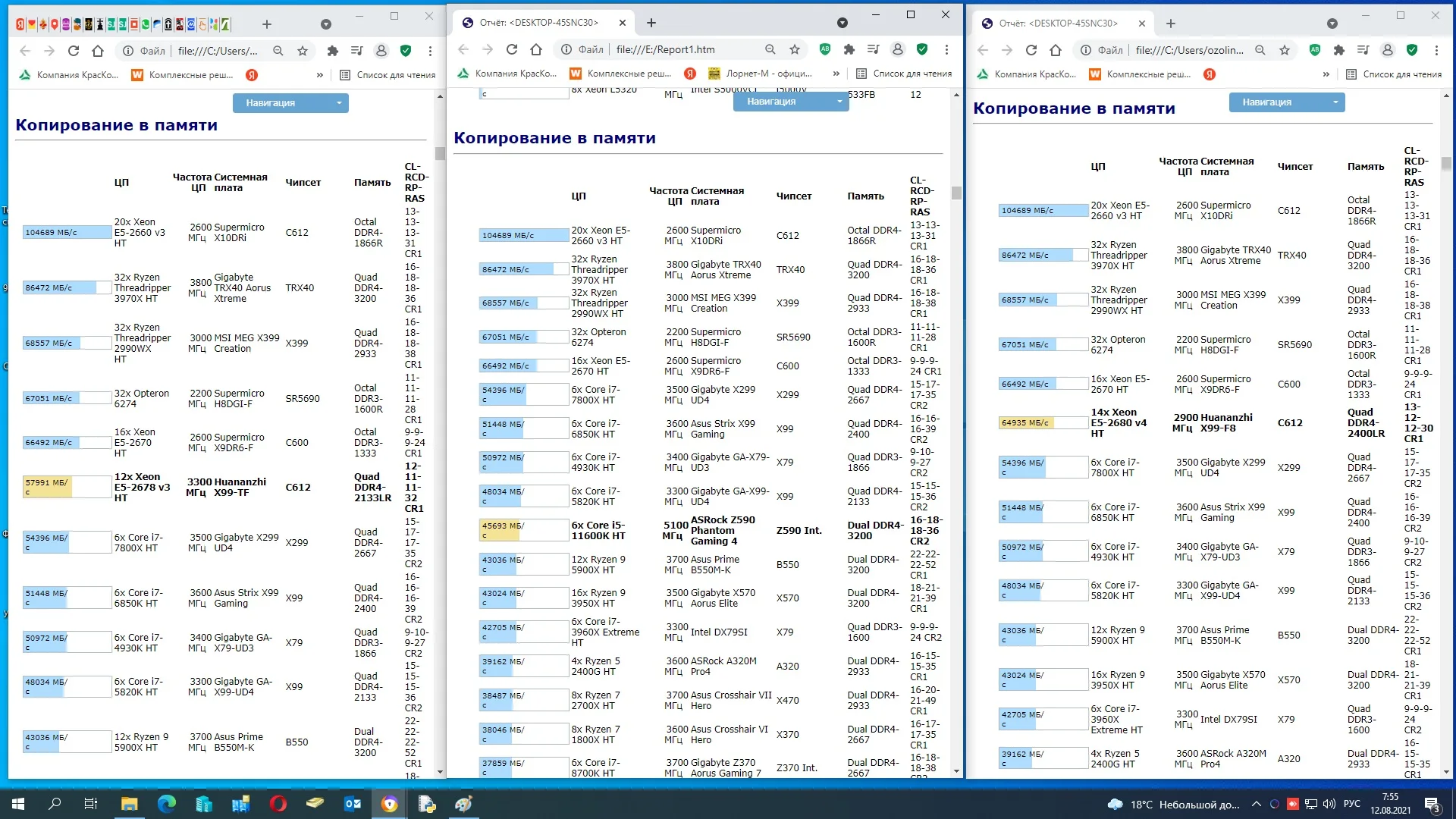Bookmark page with star in middle window
The height and width of the screenshot is (819, 1456).
click(795, 49)
